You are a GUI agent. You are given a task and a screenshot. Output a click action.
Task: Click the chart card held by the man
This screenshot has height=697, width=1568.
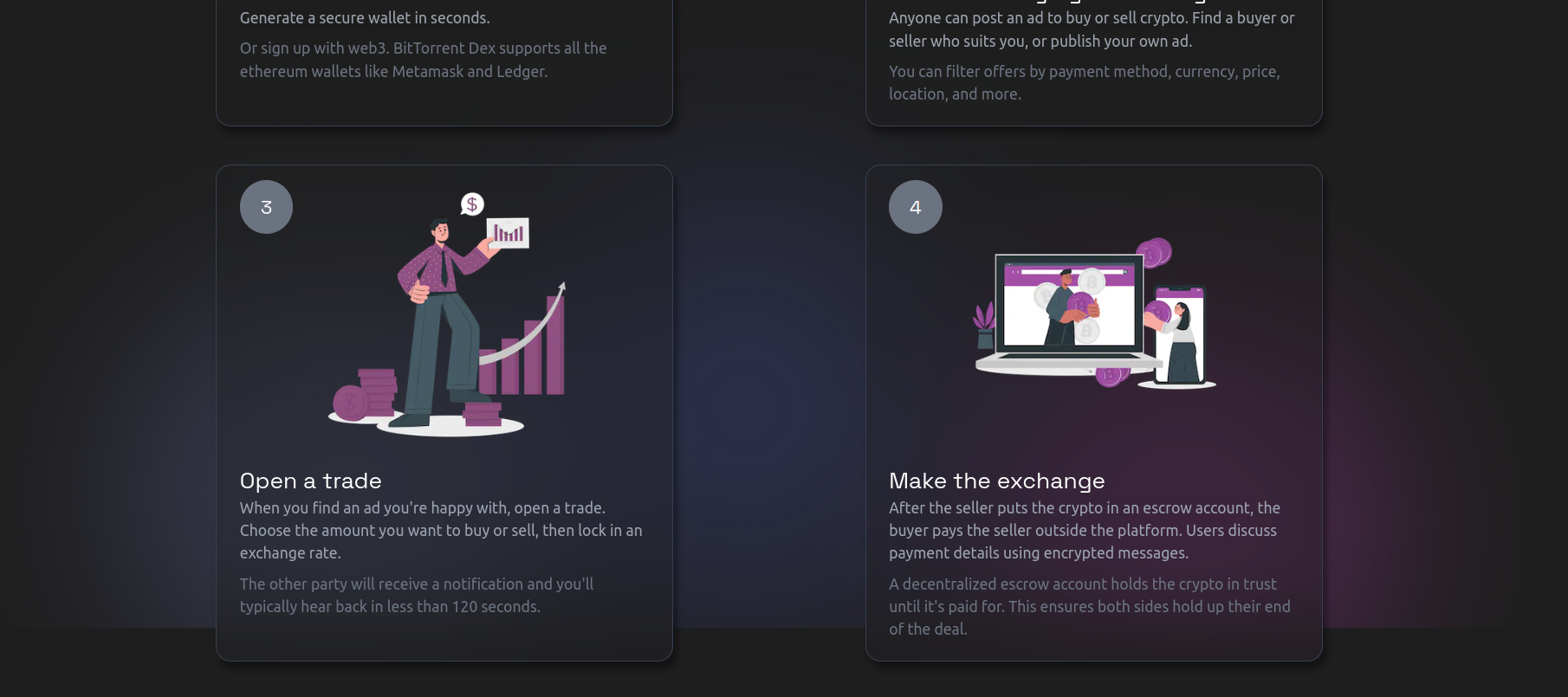pos(508,233)
